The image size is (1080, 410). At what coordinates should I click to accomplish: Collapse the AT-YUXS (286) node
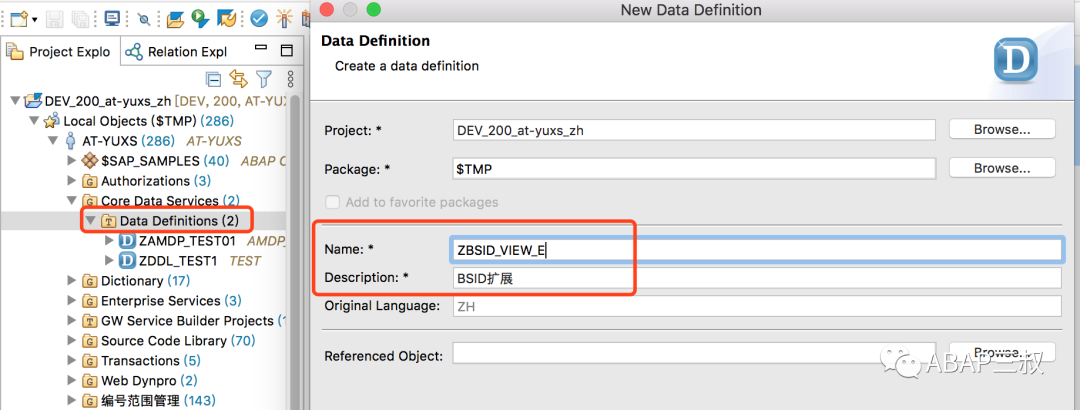click(53, 141)
